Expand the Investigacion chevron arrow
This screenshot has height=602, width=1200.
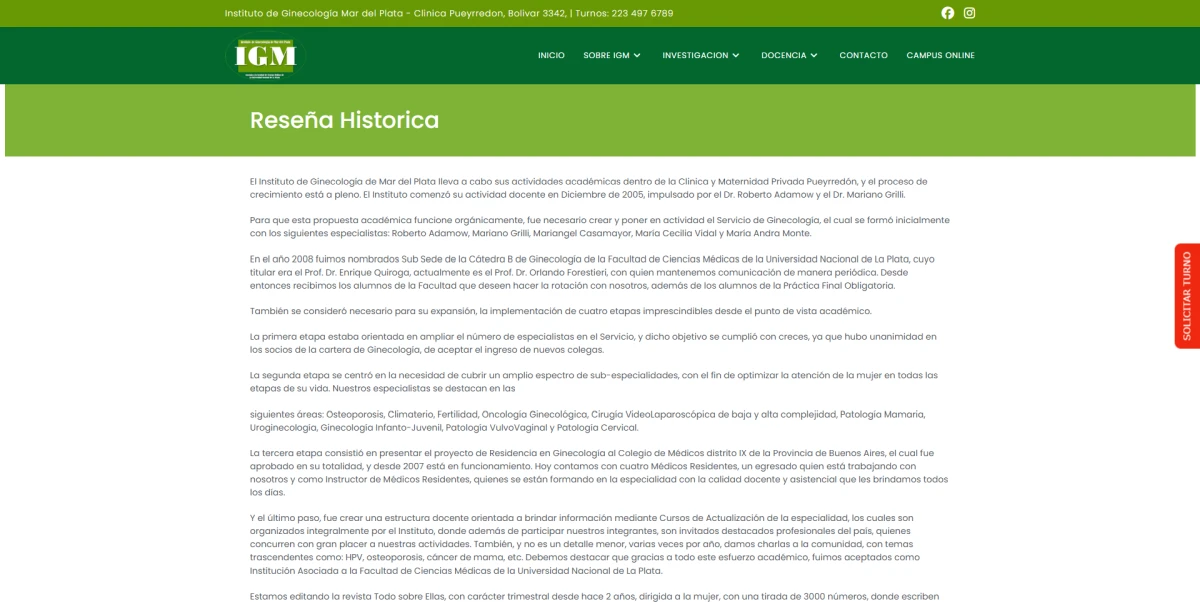pyautogui.click(x=736, y=56)
